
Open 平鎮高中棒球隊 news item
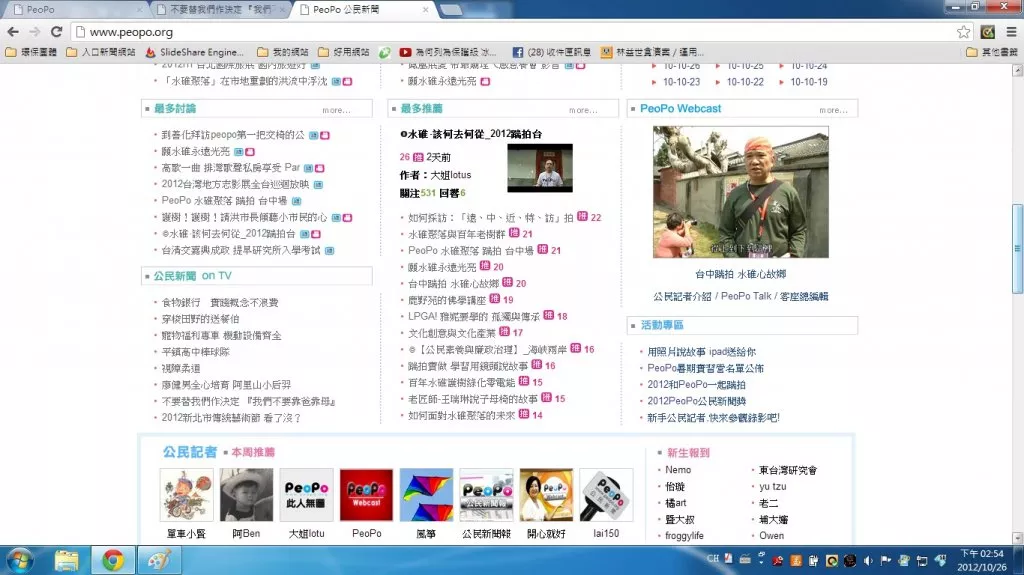coord(195,352)
